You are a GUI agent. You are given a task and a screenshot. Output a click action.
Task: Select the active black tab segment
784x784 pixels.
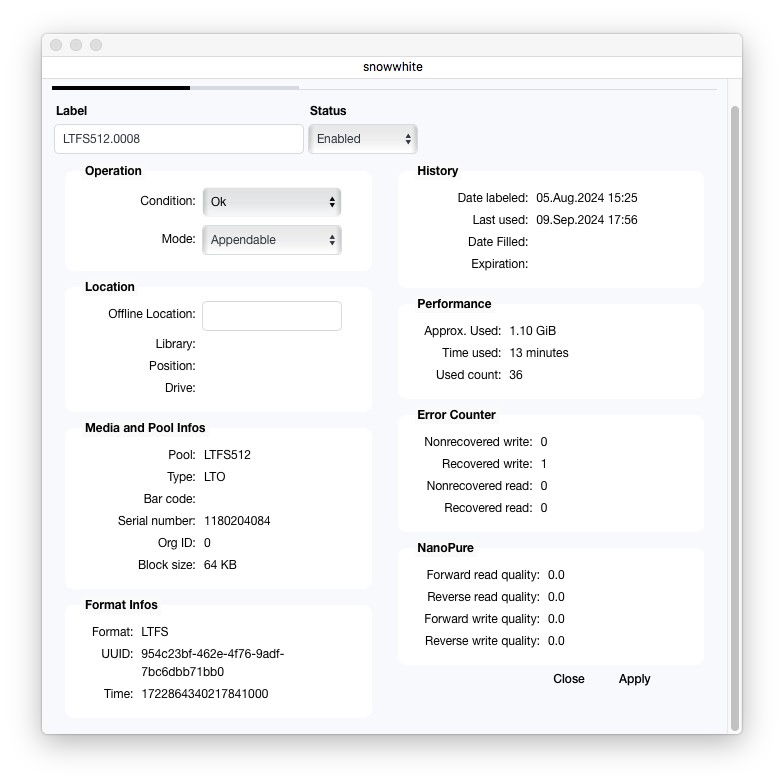(x=120, y=88)
